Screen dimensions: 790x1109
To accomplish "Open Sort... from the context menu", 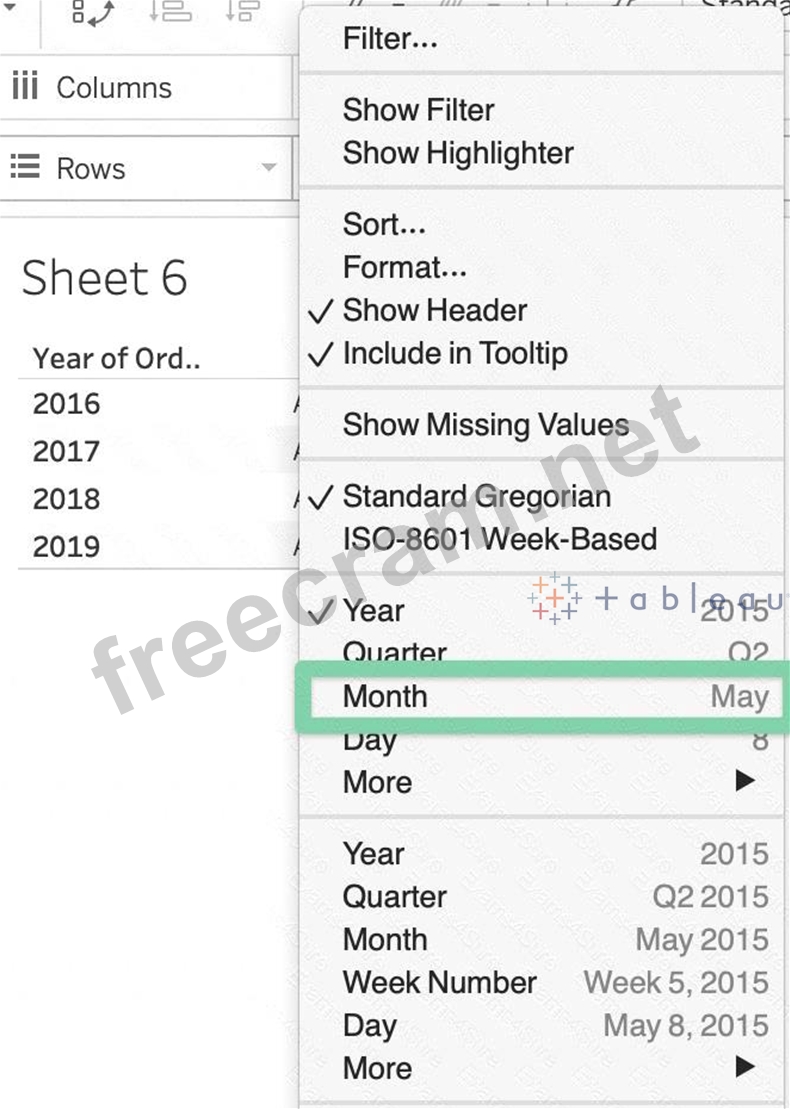I will click(384, 224).
